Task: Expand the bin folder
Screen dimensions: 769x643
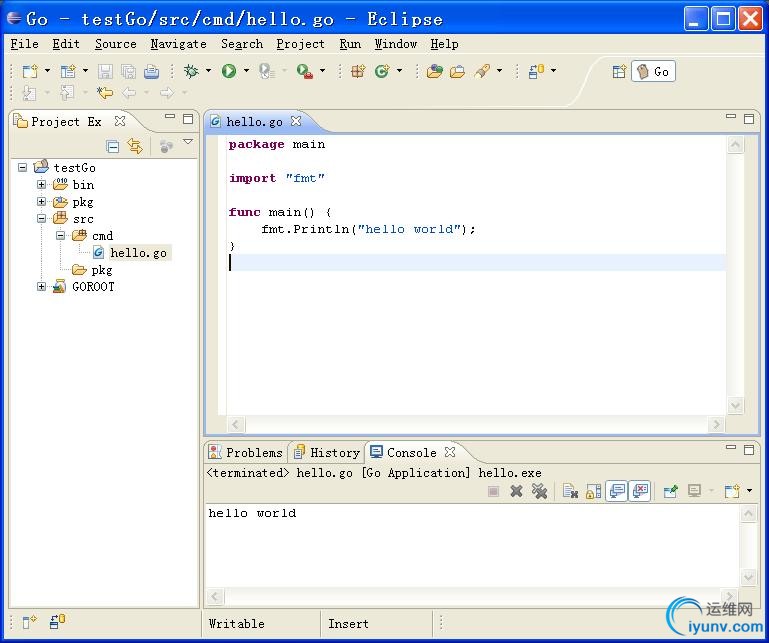Action: (x=42, y=184)
